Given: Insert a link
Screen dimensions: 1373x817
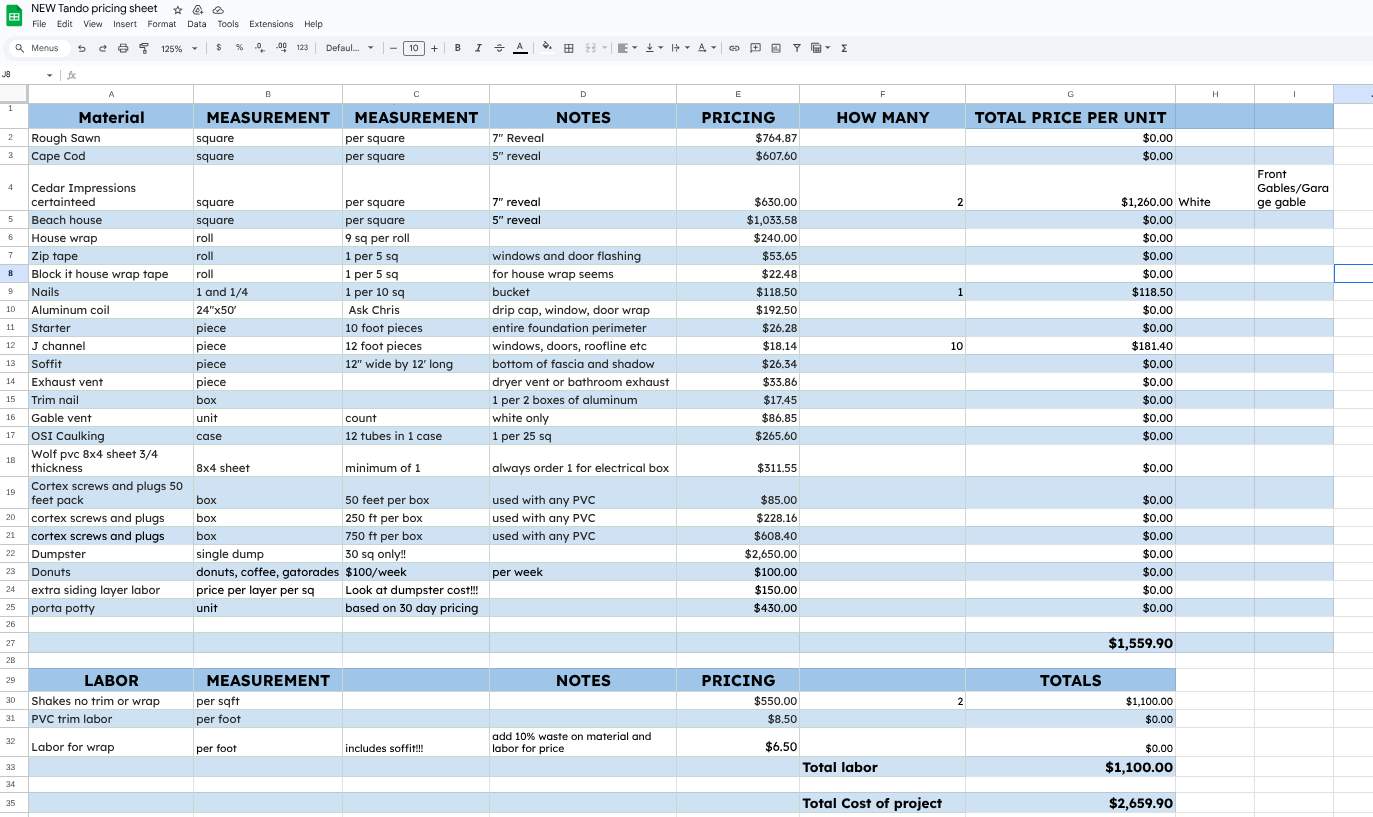Looking at the screenshot, I should (x=734, y=48).
